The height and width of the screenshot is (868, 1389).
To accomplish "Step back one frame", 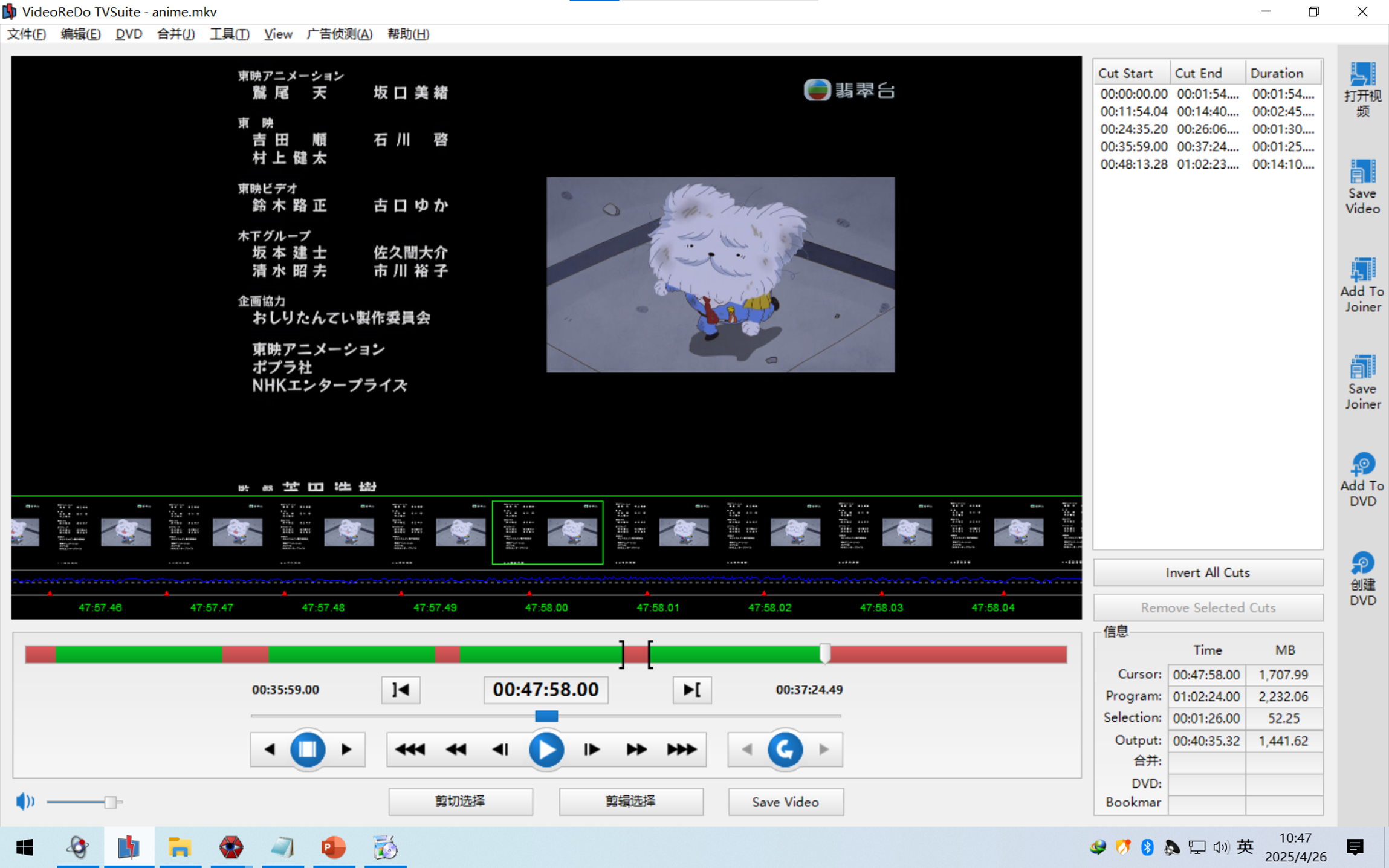I will tap(500, 750).
